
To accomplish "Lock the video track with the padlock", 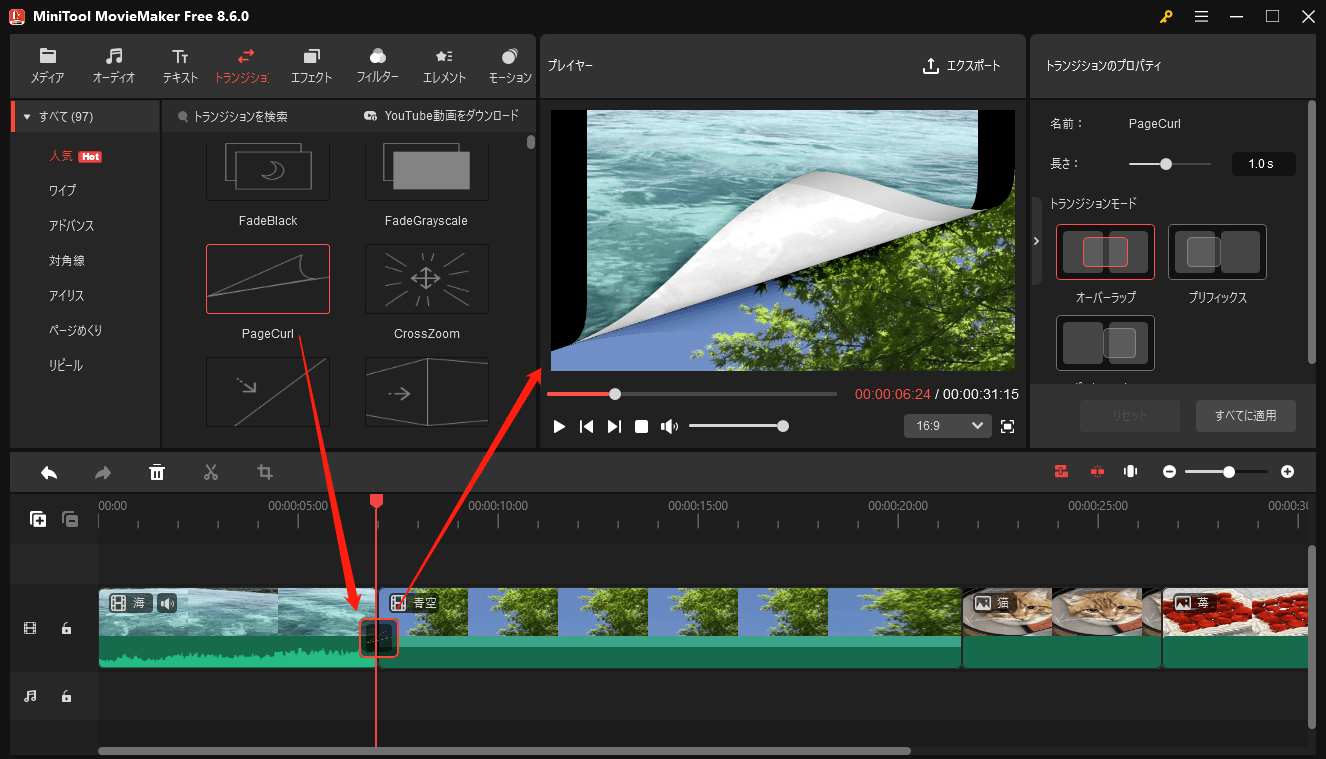I will (x=66, y=627).
